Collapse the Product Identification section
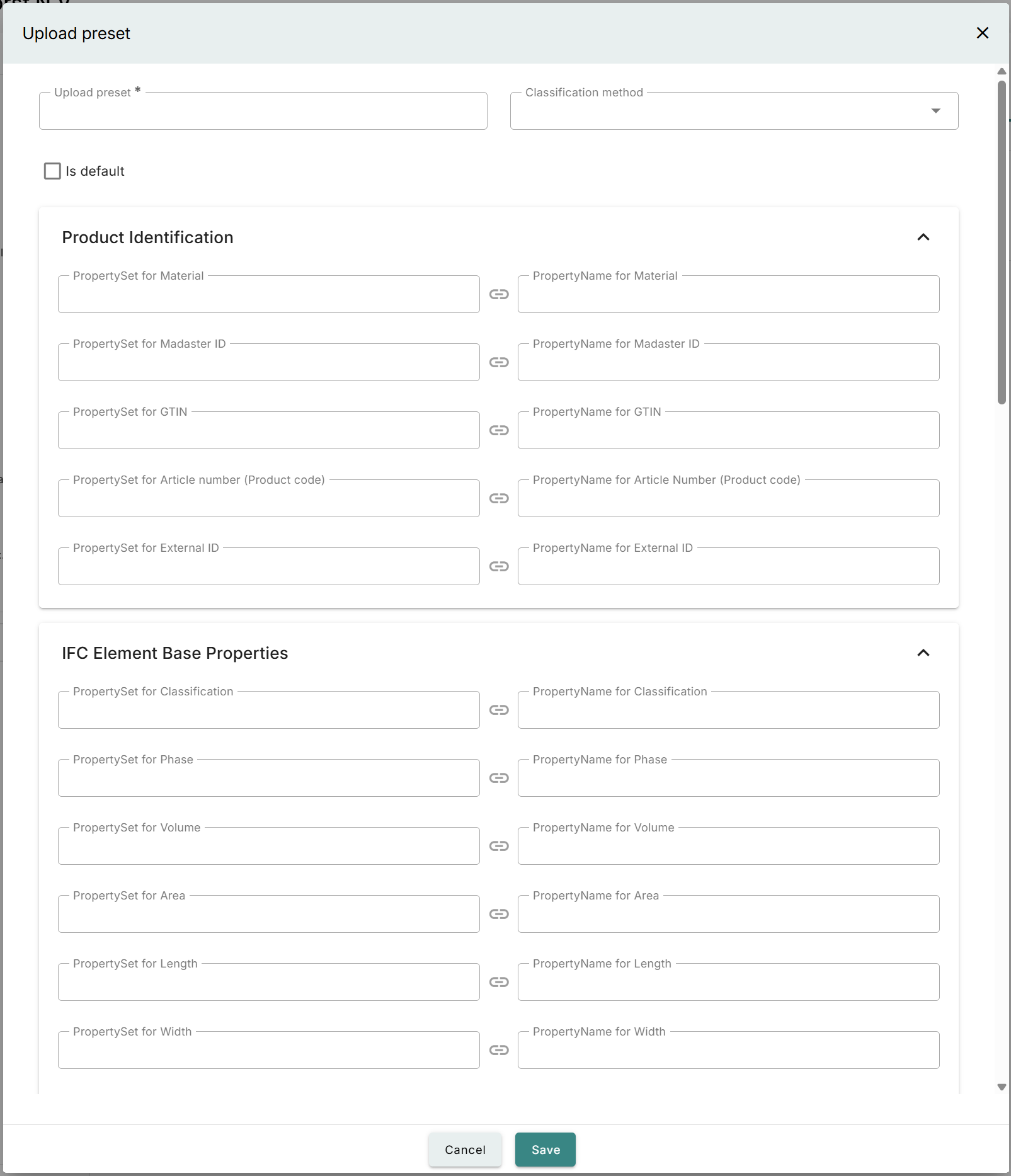 pyautogui.click(x=923, y=237)
